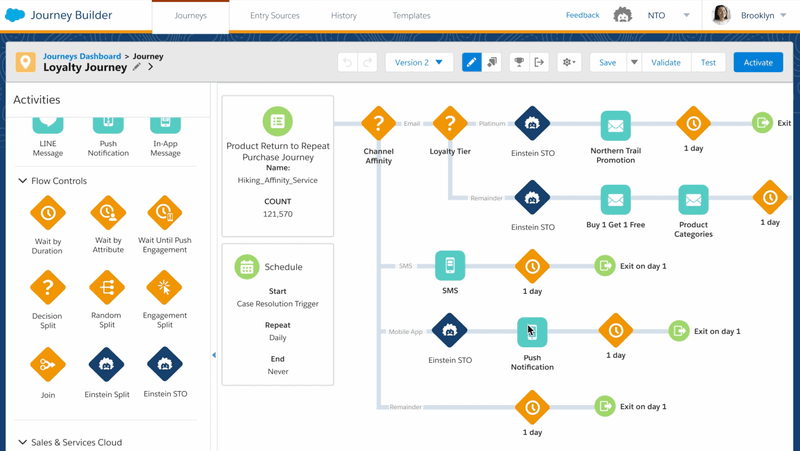Viewport: 800px width, 451px height.
Task: Open the Version 2 dropdown
Action: (419, 62)
